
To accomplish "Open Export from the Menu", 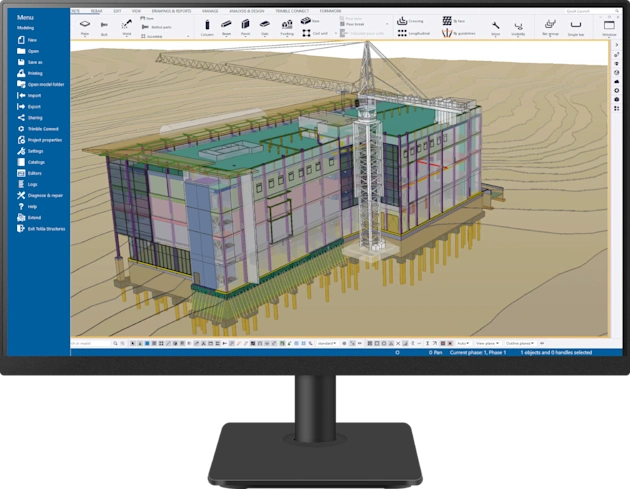I will coord(29,106).
